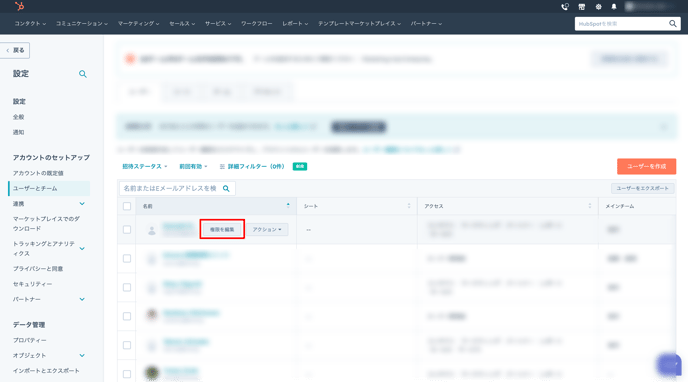
Task: Open the notifications bell
Action: 614,7
